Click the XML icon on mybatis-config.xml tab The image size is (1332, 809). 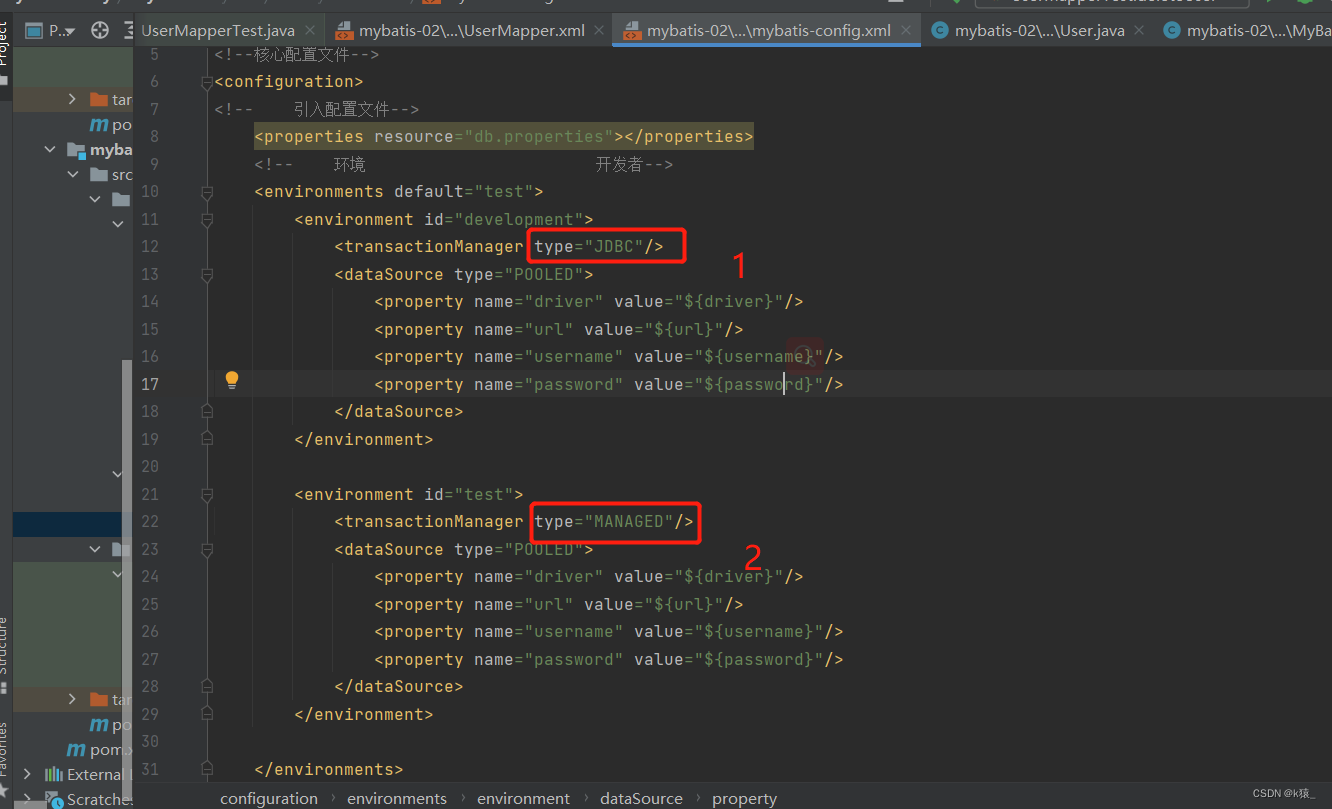[632, 31]
